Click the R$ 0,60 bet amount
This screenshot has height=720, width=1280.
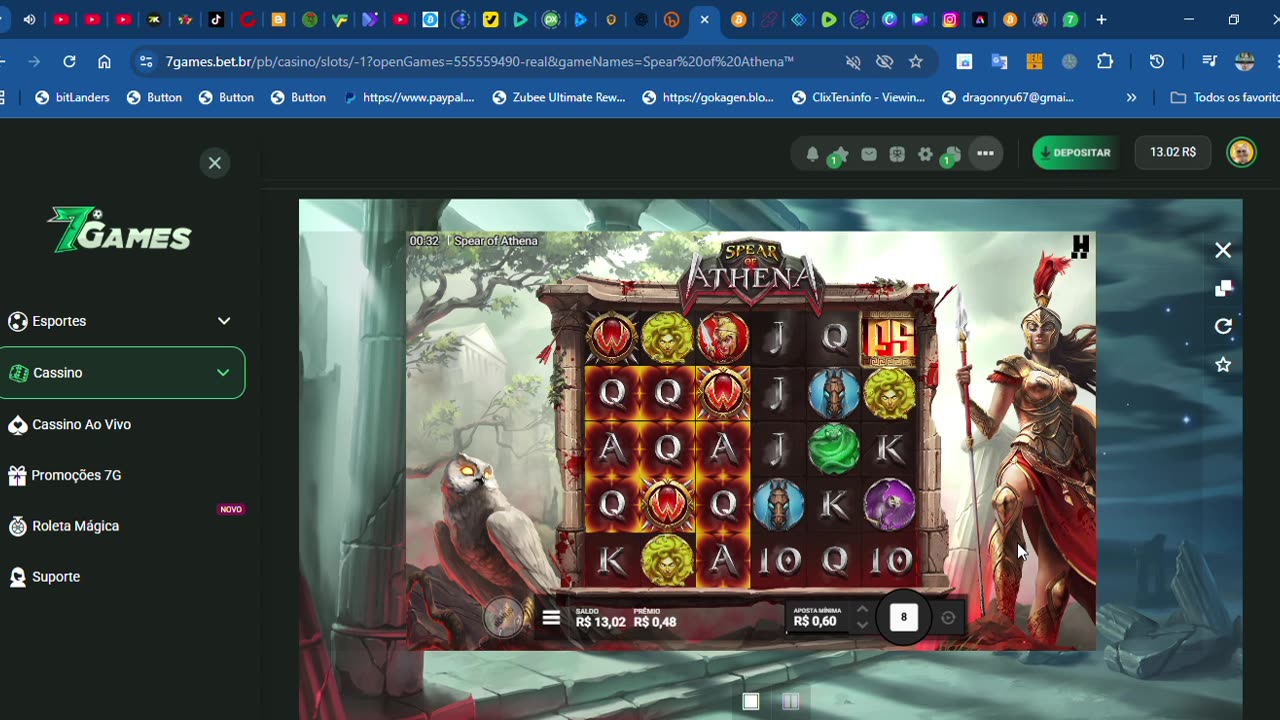pyautogui.click(x=815, y=621)
